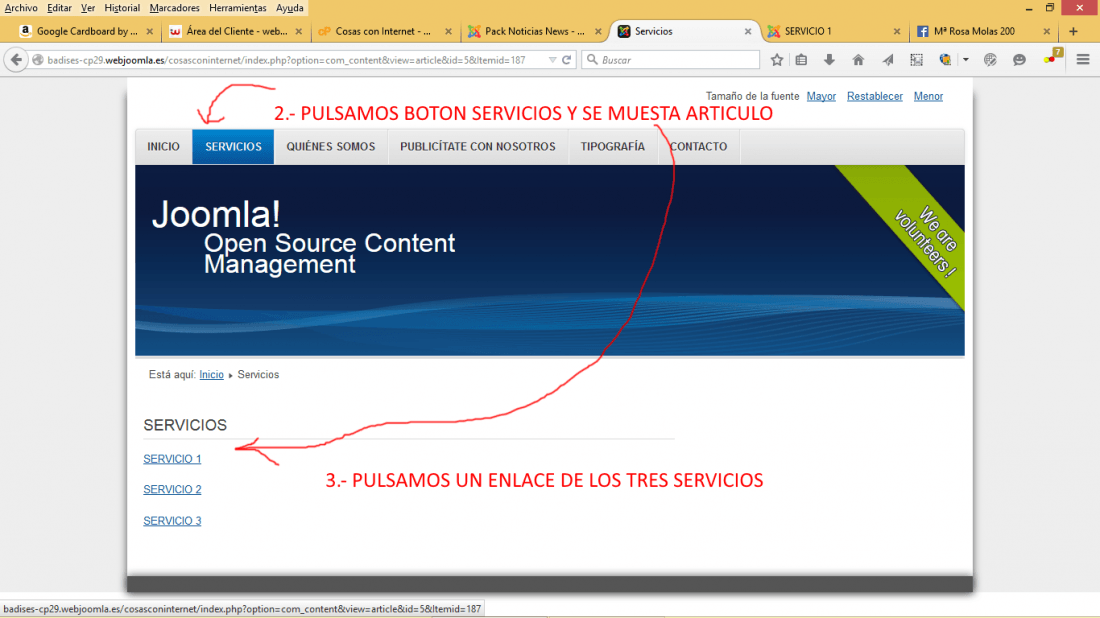Open the bookmarks list icon
This screenshot has width=1100, height=618.
801,60
